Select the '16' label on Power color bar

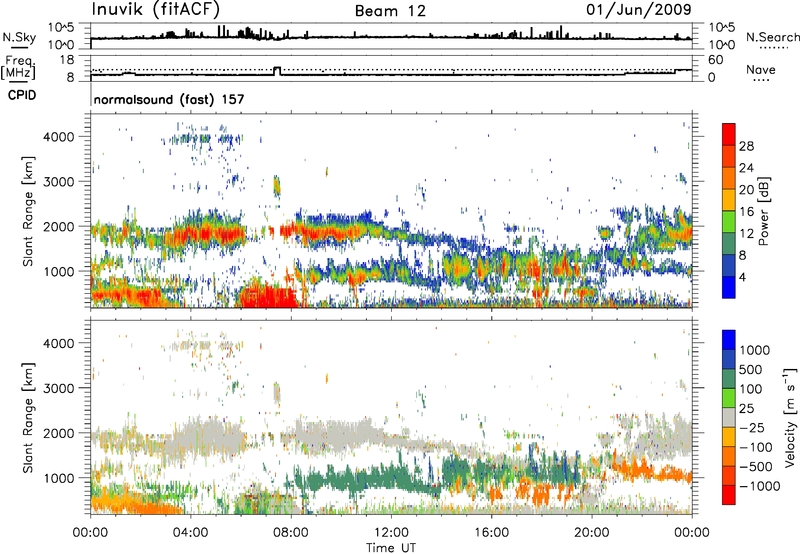click(x=746, y=212)
